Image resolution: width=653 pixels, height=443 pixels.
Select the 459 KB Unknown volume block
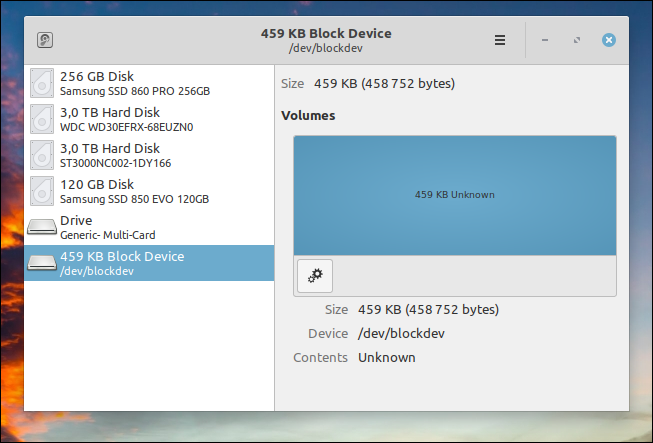(x=455, y=195)
